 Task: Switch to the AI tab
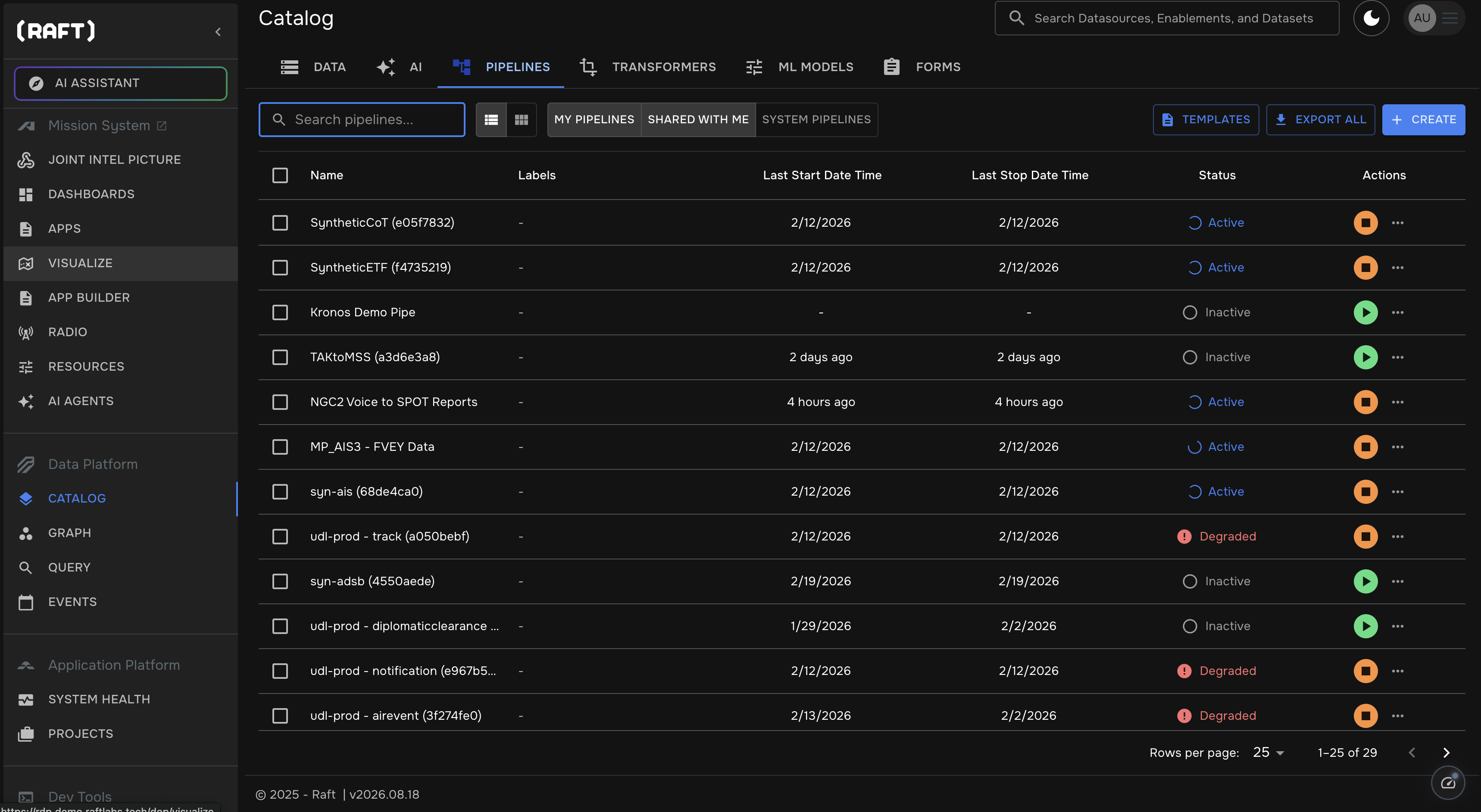point(400,67)
